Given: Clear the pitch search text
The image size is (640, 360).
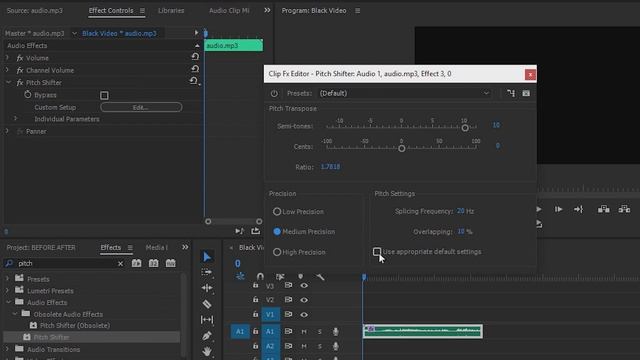Looking at the screenshot, I should (x=120, y=264).
